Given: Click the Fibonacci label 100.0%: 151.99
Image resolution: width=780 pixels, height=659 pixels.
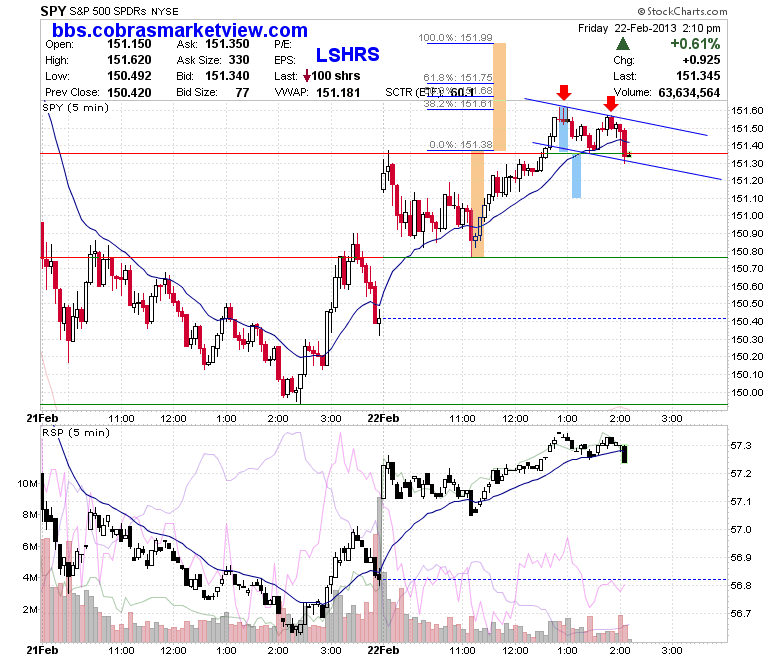Looking at the screenshot, I should pyautogui.click(x=455, y=37).
